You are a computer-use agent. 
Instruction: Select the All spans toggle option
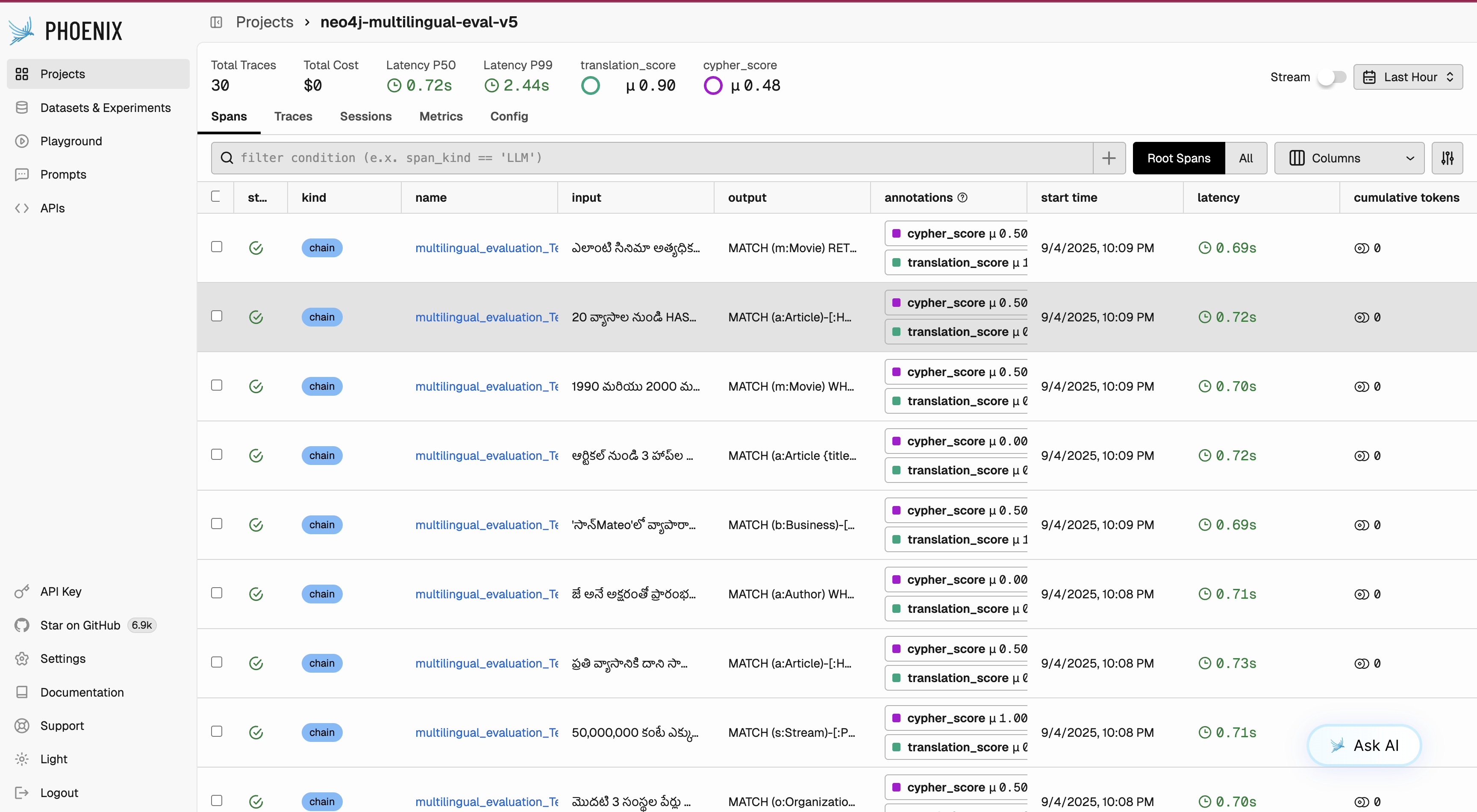[1245, 158]
